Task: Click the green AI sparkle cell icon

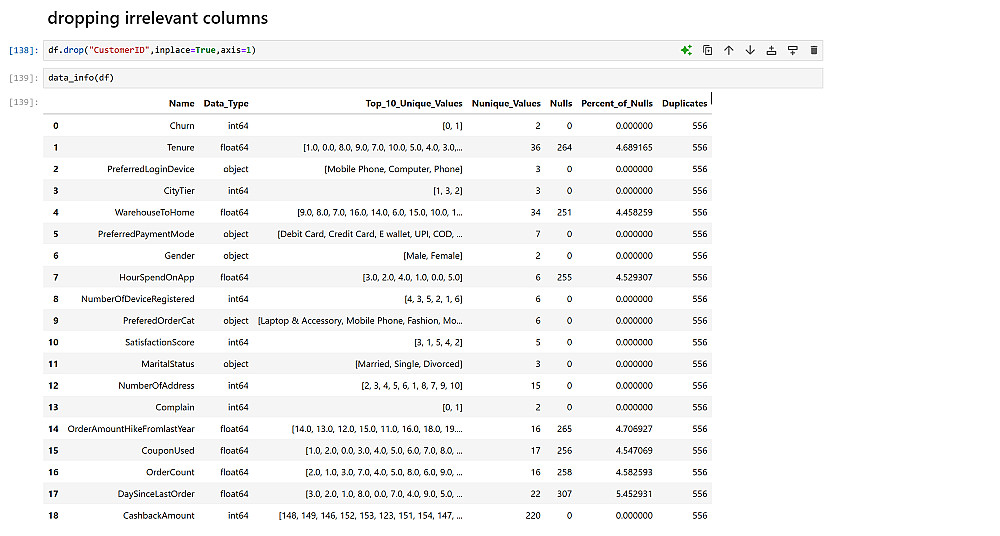Action: [686, 50]
